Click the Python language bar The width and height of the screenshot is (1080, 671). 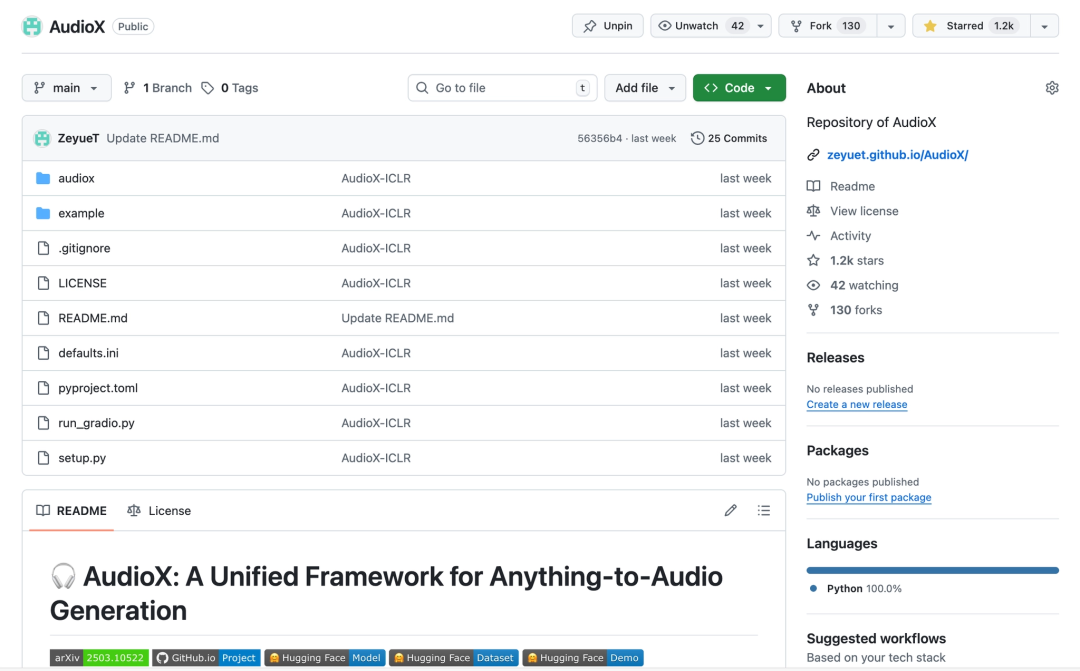[x=932, y=570]
